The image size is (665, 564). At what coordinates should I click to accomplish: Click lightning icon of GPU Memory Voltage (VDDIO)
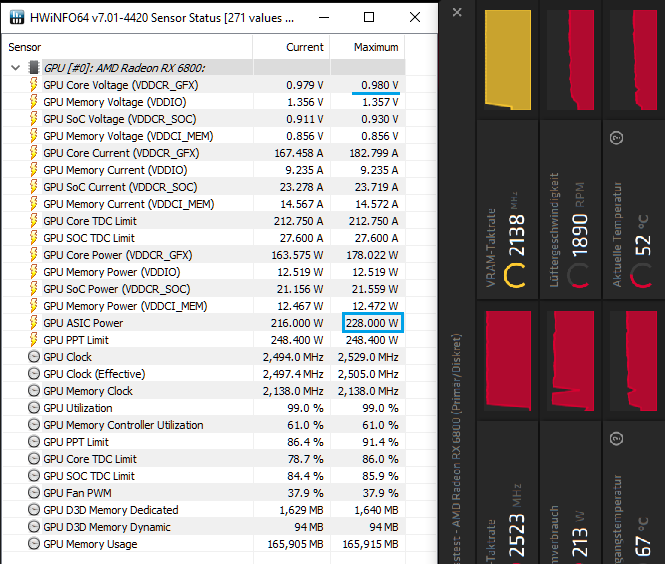click(x=34, y=102)
